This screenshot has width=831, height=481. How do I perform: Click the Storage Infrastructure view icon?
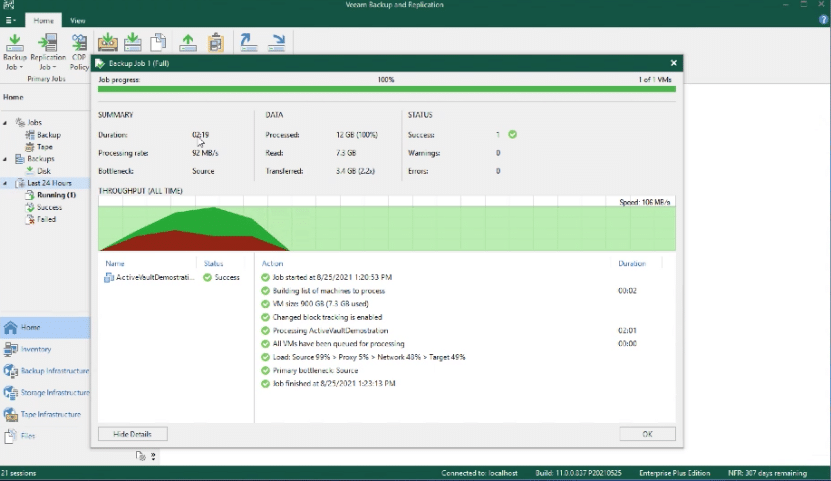click(11, 393)
